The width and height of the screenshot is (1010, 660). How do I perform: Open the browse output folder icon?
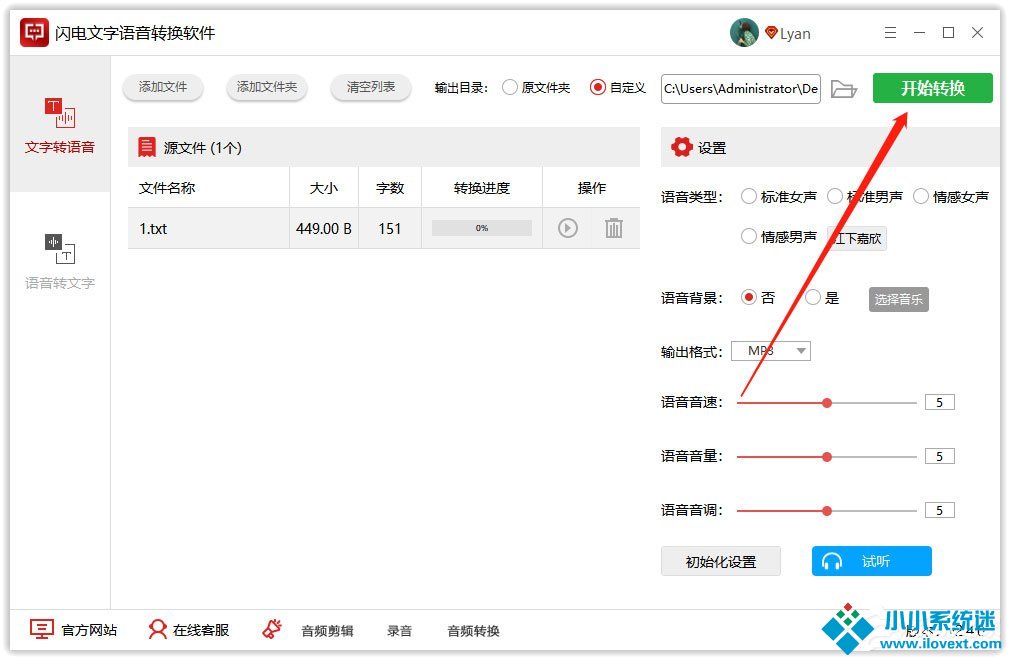843,89
